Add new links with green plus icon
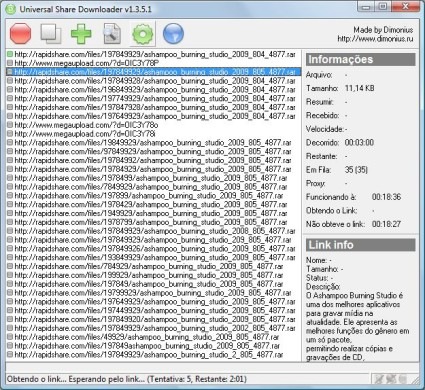The image size is (425, 390). pos(81,34)
